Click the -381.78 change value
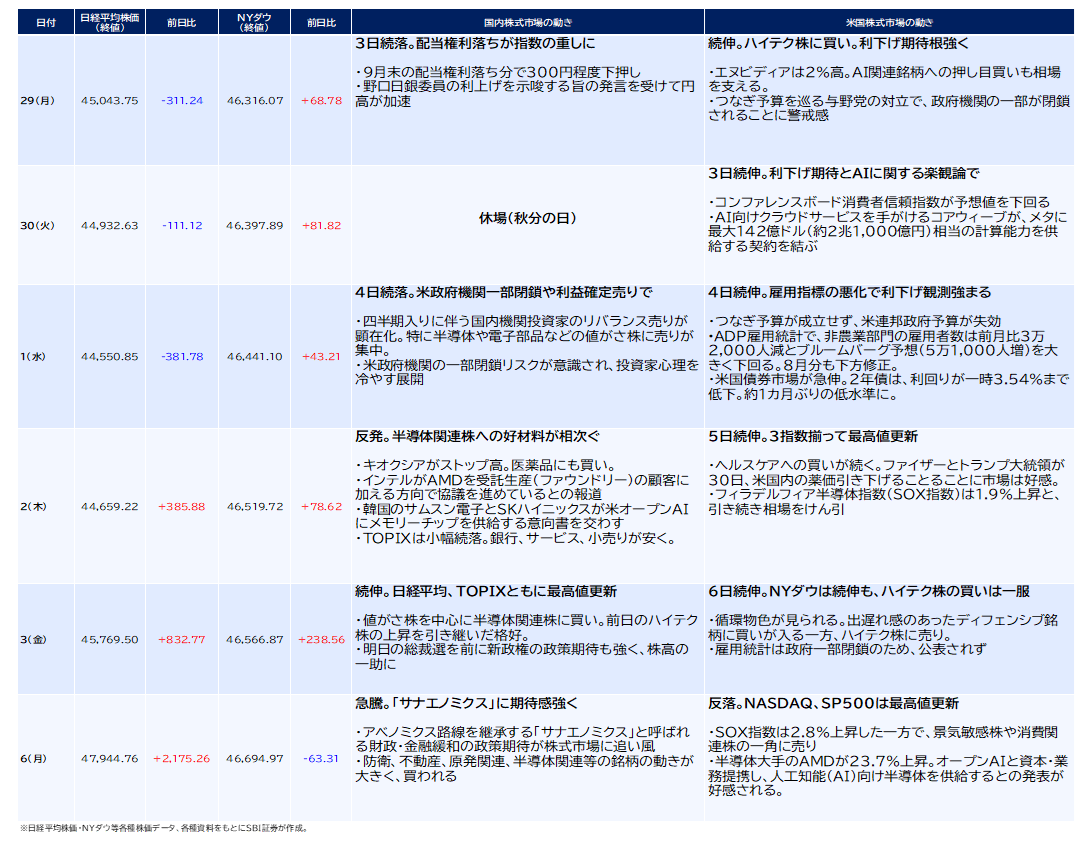Screen dimensions: 1076x841 (x=181, y=357)
